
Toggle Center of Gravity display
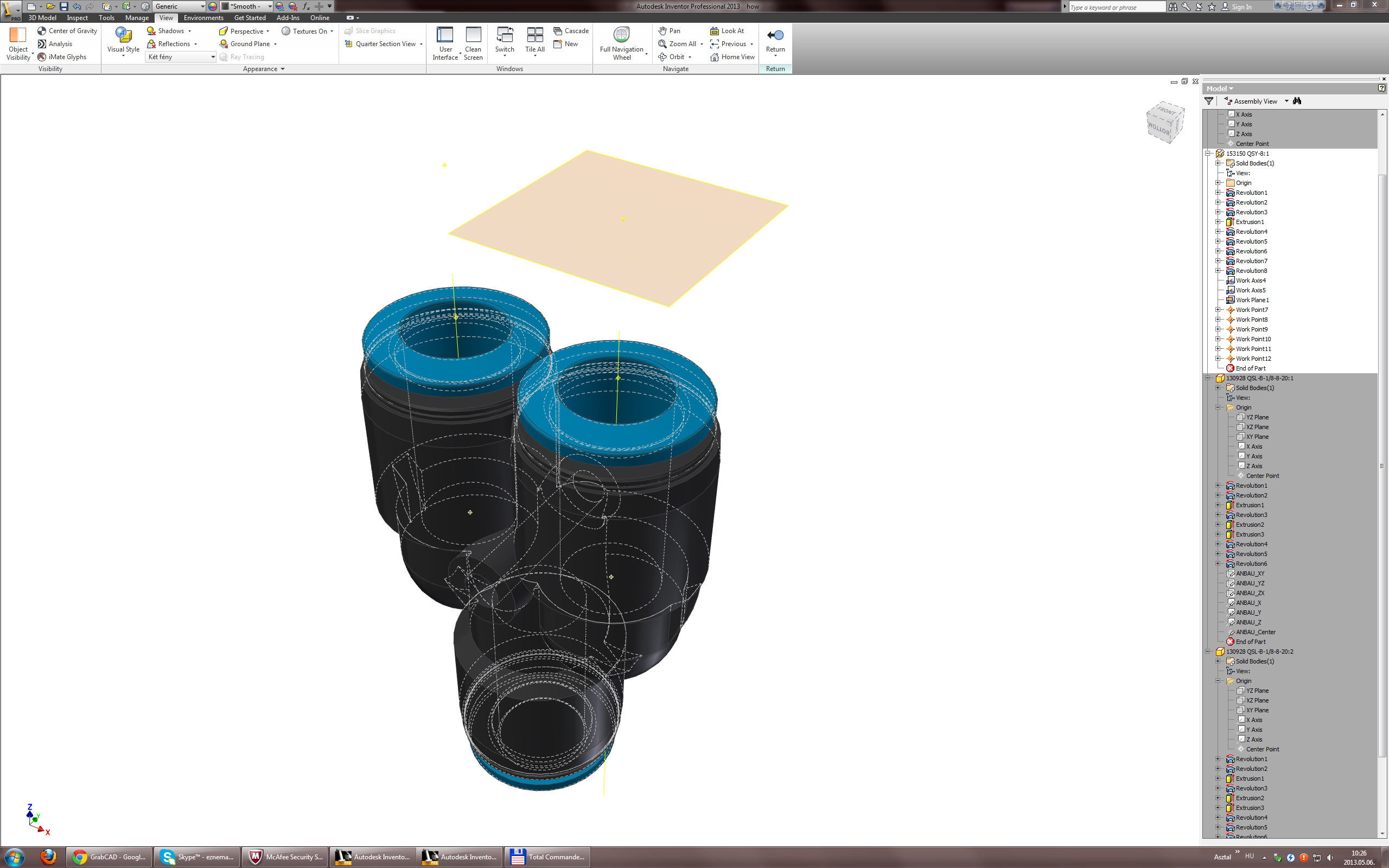67,31
